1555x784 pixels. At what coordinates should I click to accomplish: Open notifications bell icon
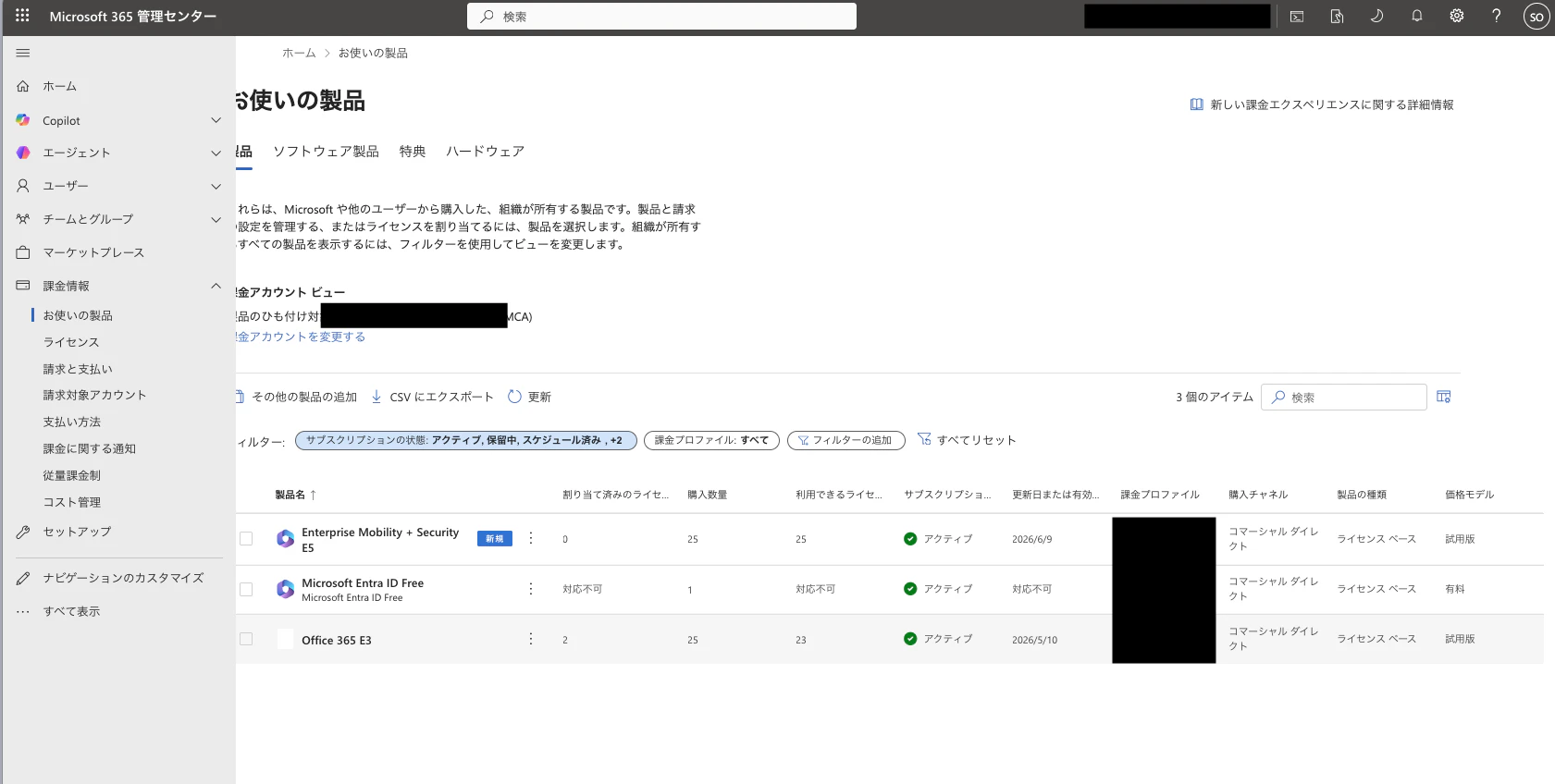pos(1416,16)
